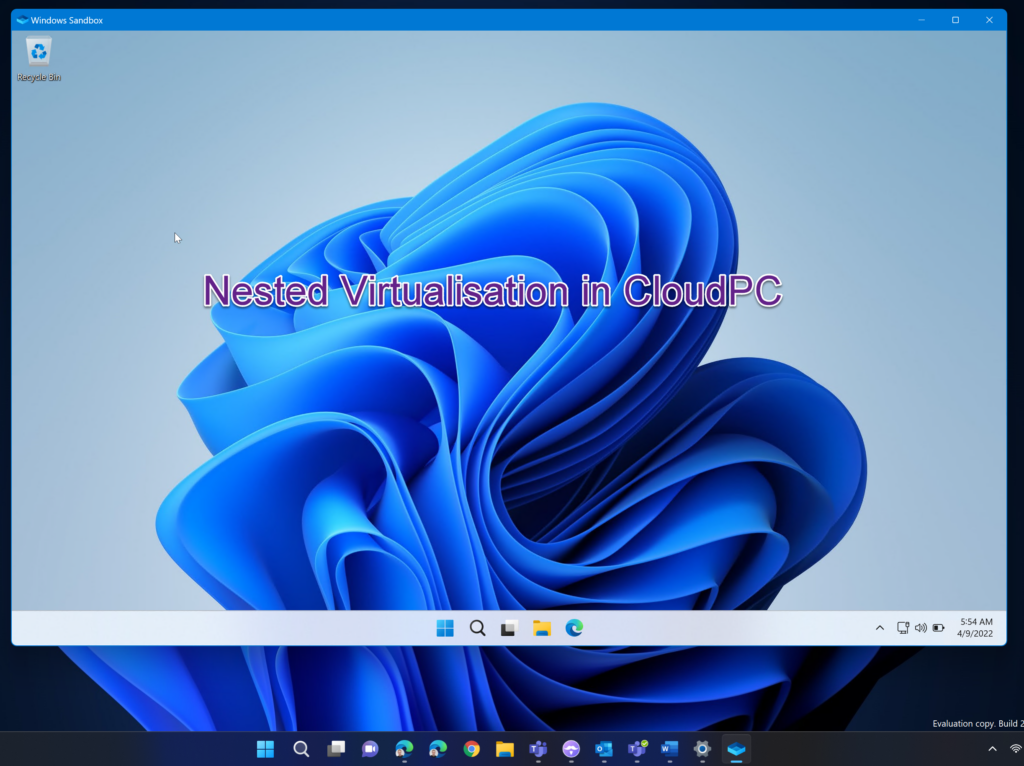The width and height of the screenshot is (1024, 766).
Task: Open Microsoft Word from the host taskbar
Action: pos(671,748)
